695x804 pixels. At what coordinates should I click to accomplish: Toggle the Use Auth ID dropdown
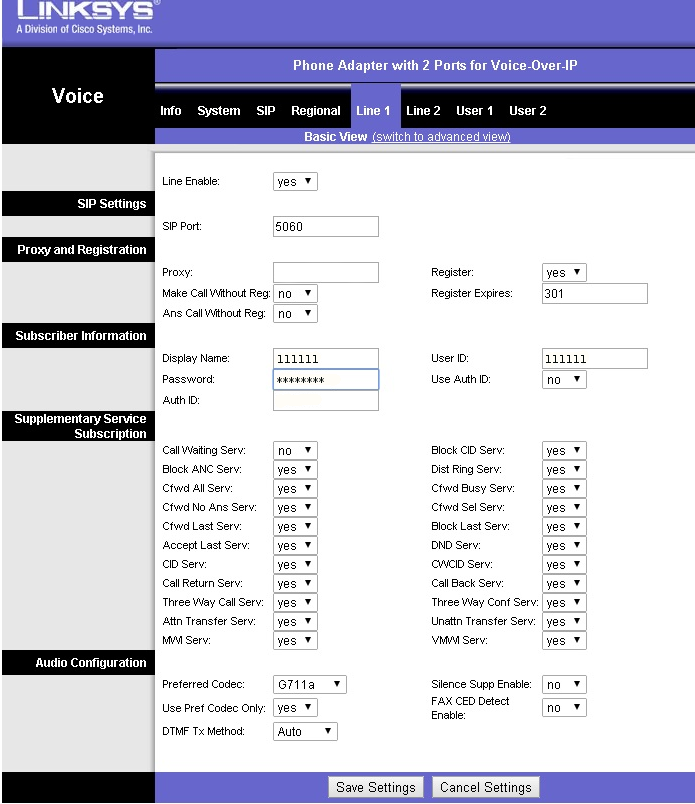(x=564, y=380)
